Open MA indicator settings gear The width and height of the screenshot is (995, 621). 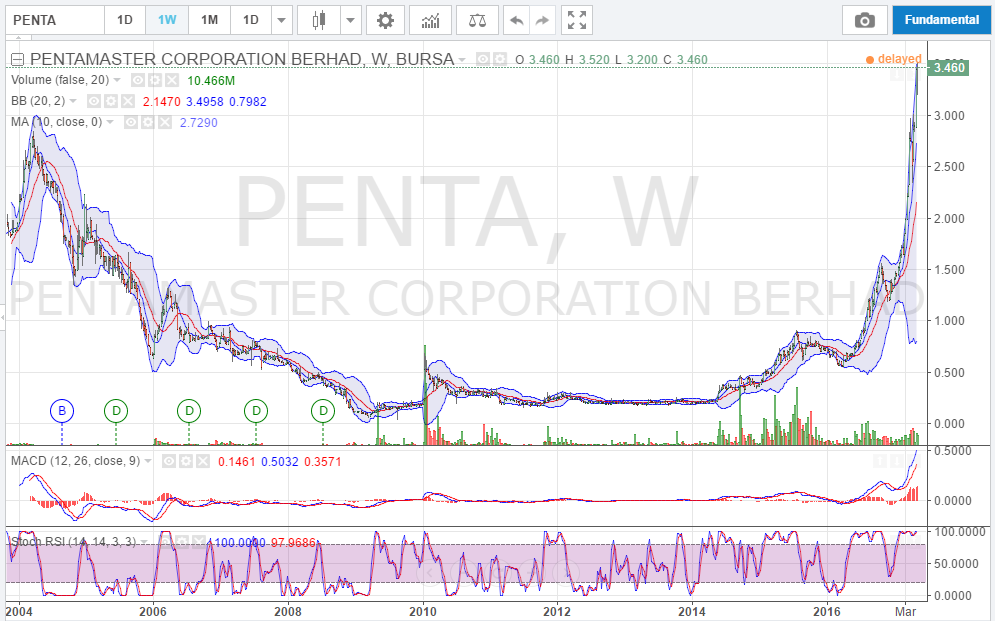[148, 122]
